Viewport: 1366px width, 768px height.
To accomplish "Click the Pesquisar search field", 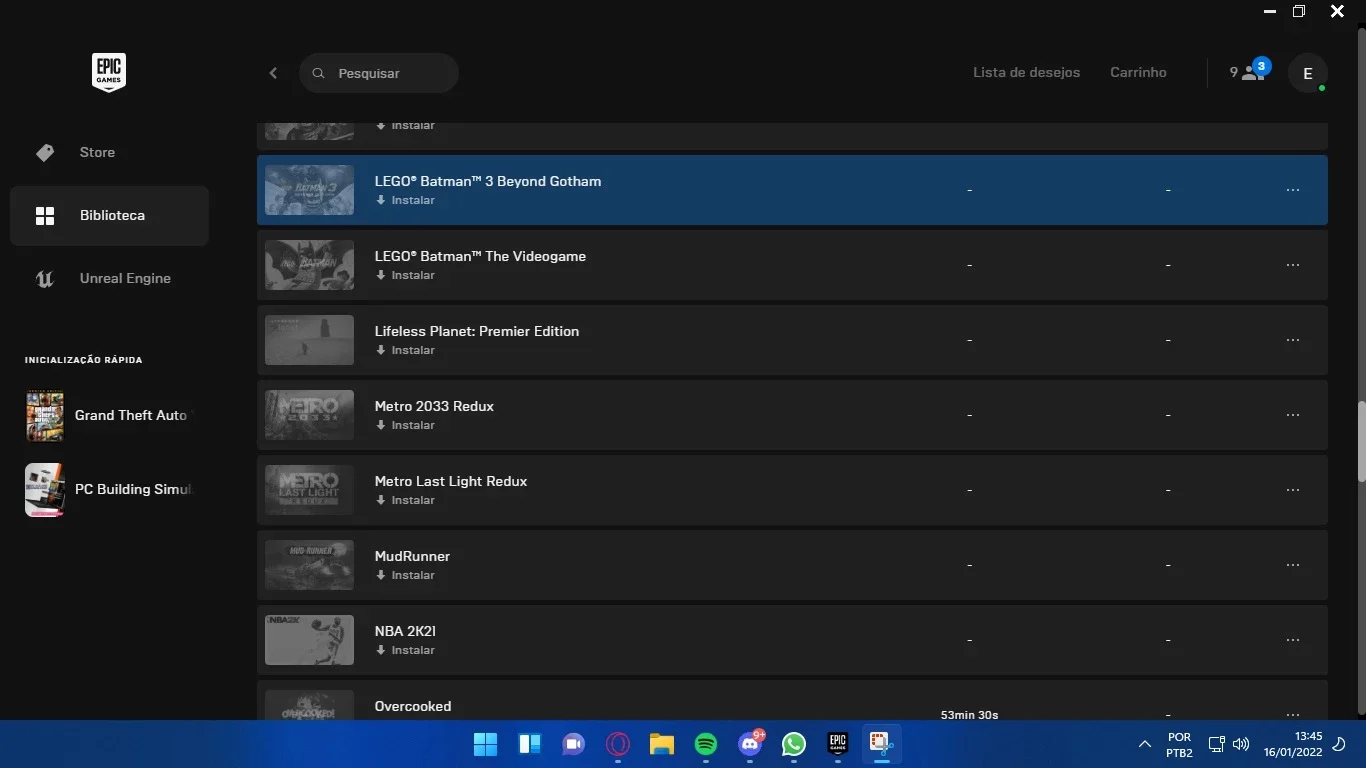I will coord(379,73).
